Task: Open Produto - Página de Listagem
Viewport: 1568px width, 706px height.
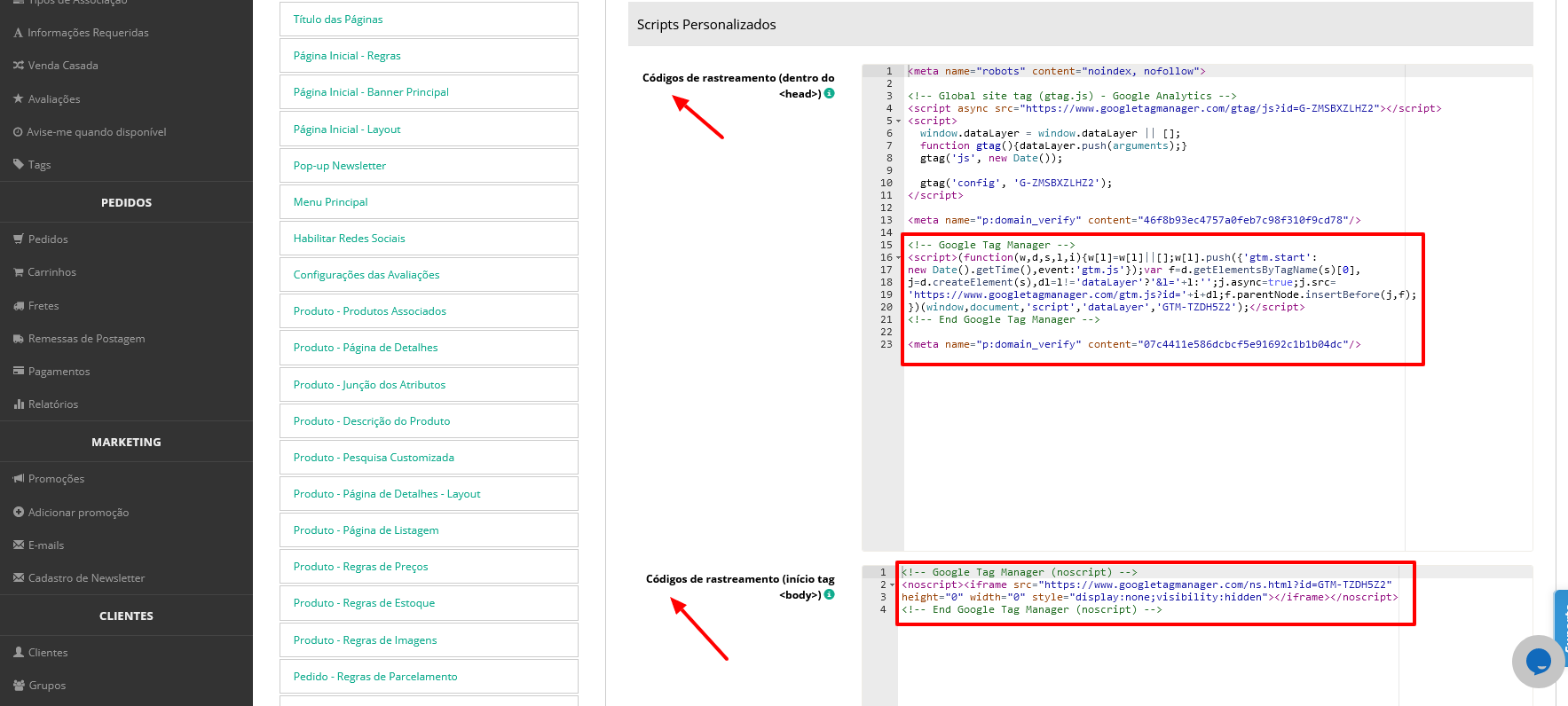Action: click(429, 530)
